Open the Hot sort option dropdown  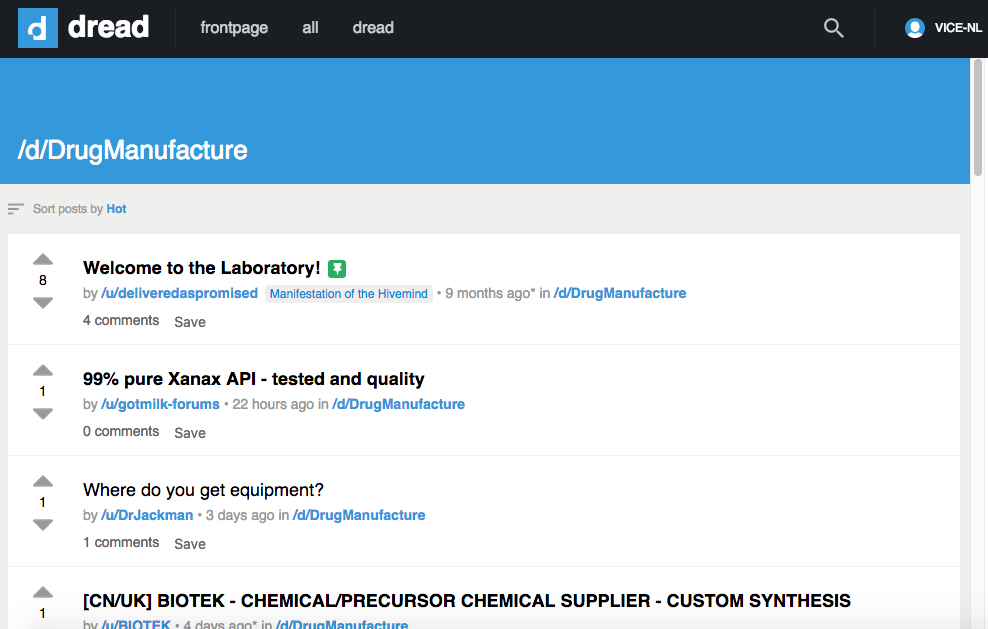click(x=116, y=209)
